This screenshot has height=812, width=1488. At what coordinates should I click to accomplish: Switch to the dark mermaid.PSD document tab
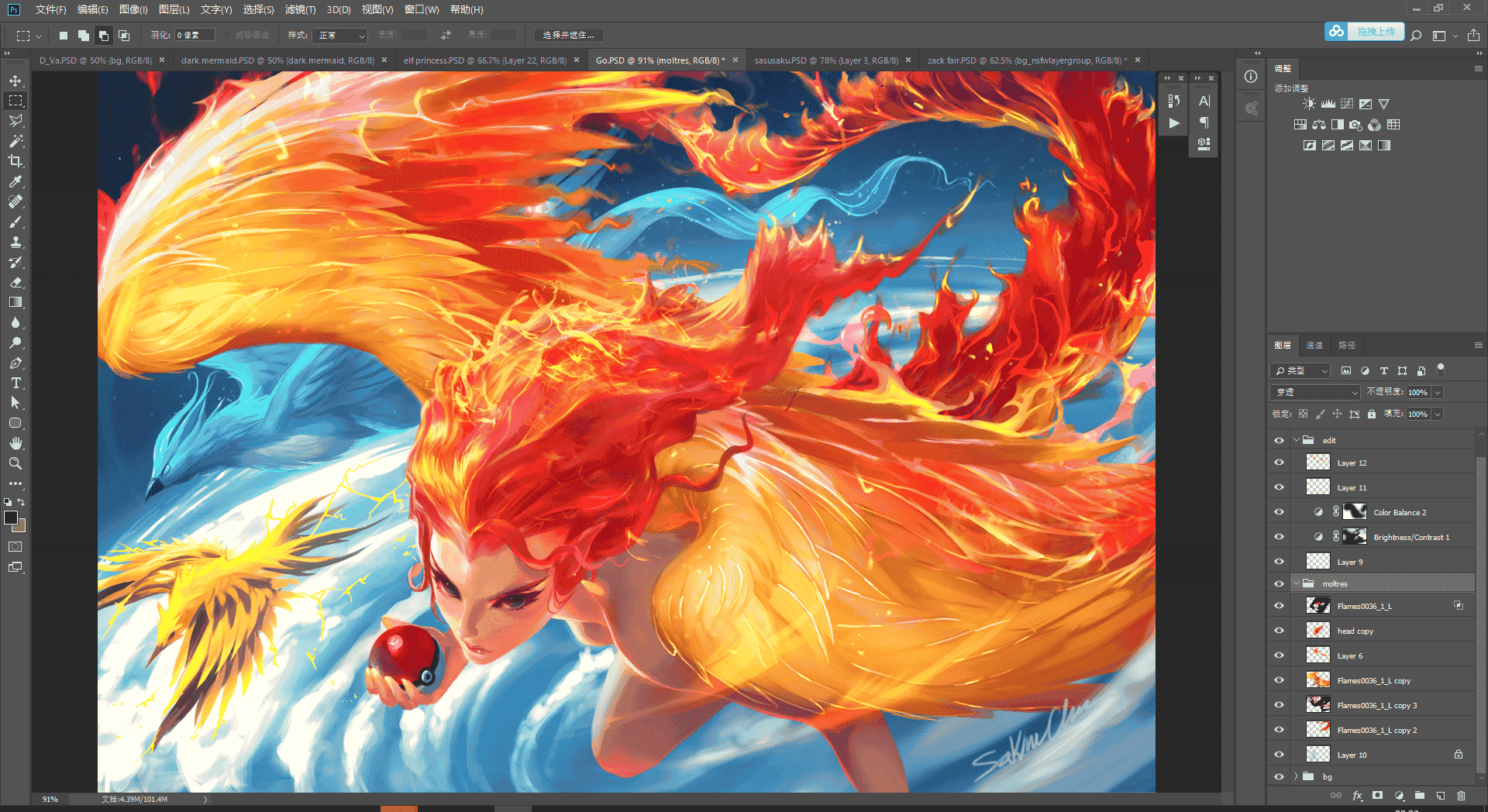(277, 60)
